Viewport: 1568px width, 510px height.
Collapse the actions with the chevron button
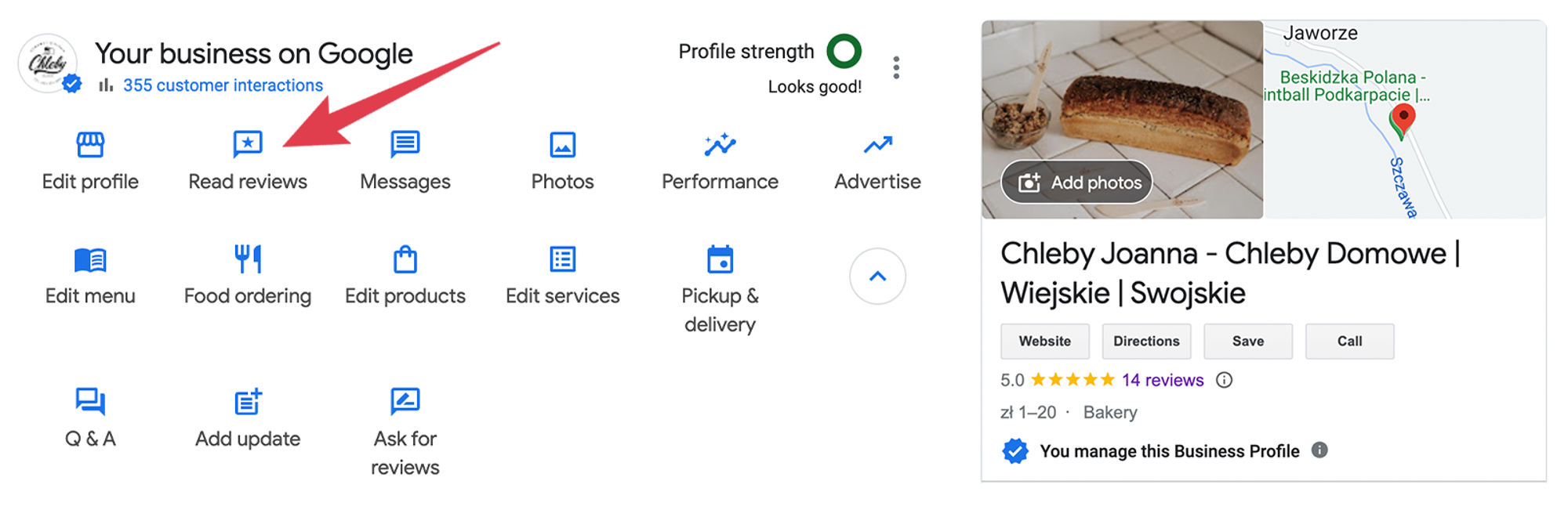pyautogui.click(x=877, y=277)
